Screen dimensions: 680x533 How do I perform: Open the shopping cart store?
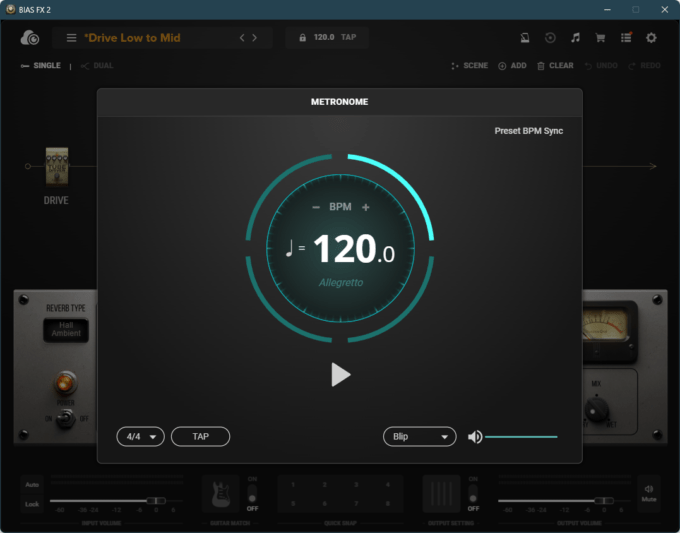click(600, 38)
